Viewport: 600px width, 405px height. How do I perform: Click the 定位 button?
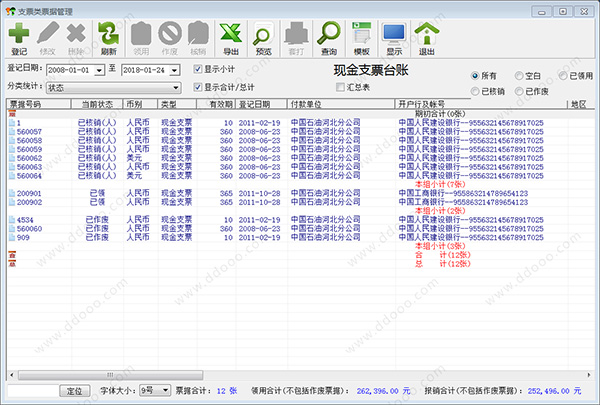(x=75, y=391)
